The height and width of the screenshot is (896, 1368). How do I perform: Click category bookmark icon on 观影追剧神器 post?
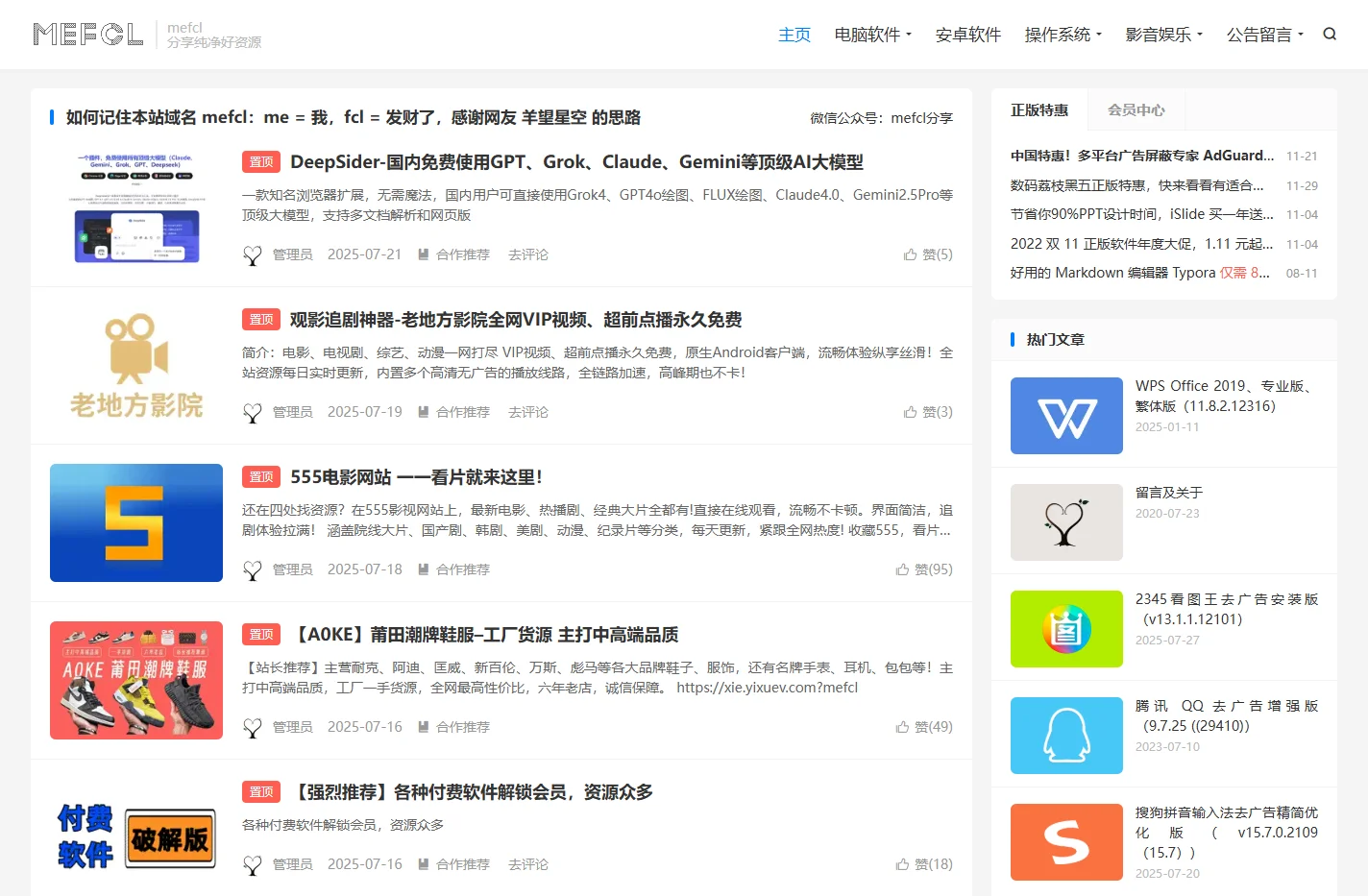tap(423, 412)
